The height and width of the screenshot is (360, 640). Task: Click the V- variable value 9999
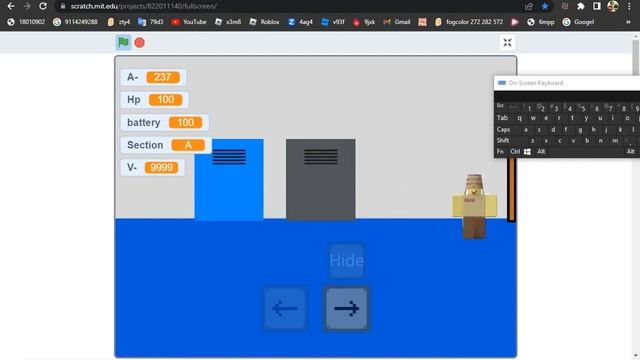(x=161, y=167)
